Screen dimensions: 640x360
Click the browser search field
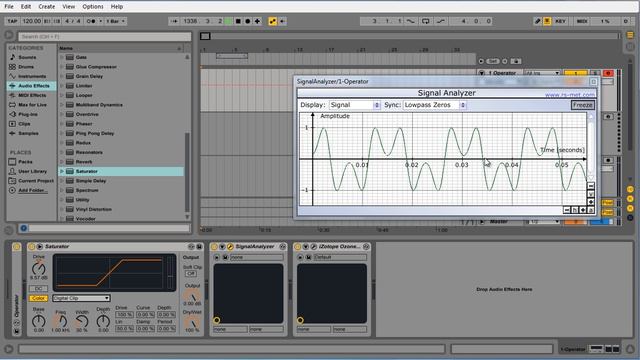click(104, 37)
